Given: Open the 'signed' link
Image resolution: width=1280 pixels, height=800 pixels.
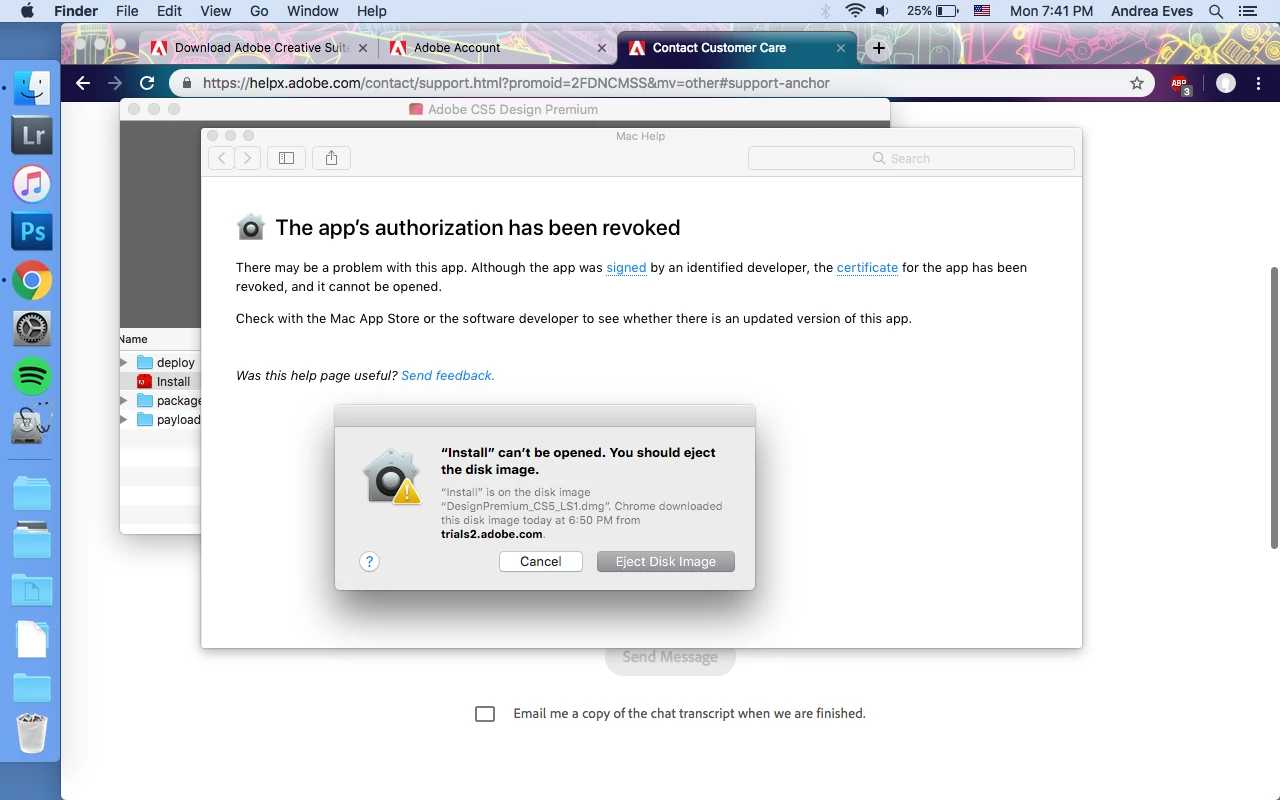Looking at the screenshot, I should tap(626, 268).
